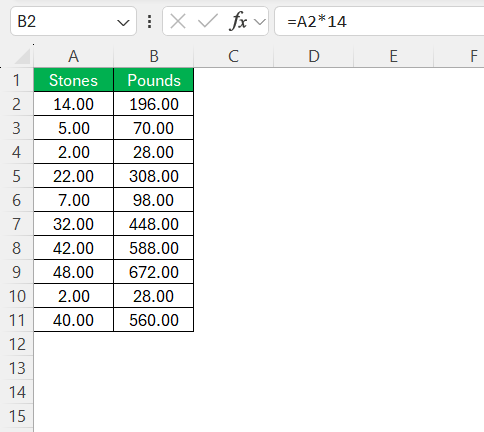Select column D header
Image resolution: width=484 pixels, height=432 pixels.
click(x=314, y=56)
